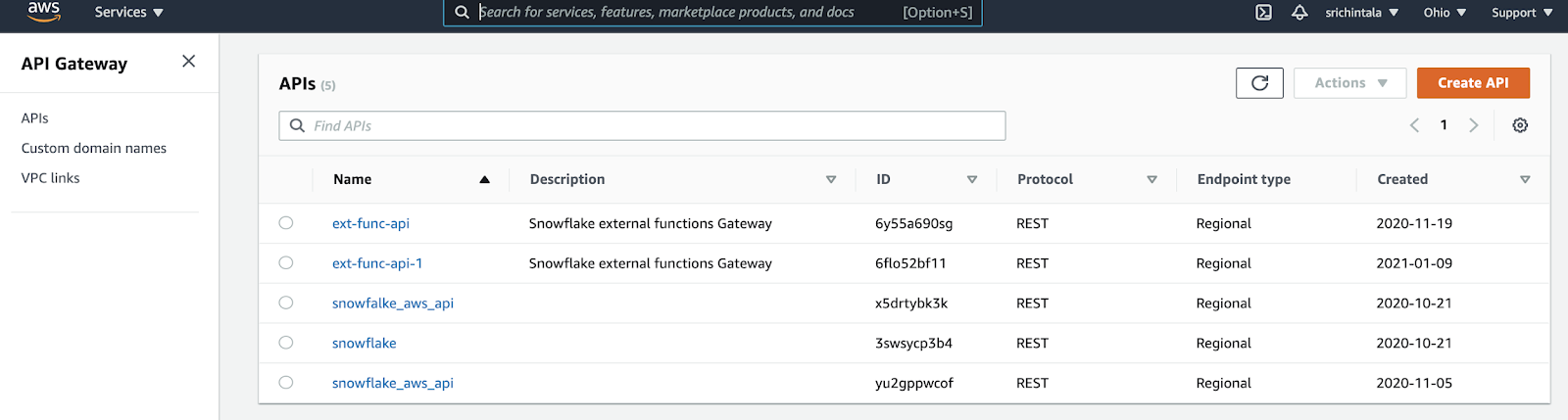This screenshot has height=420, width=1568.
Task: Go to next page of APIs
Action: coord(1473,125)
